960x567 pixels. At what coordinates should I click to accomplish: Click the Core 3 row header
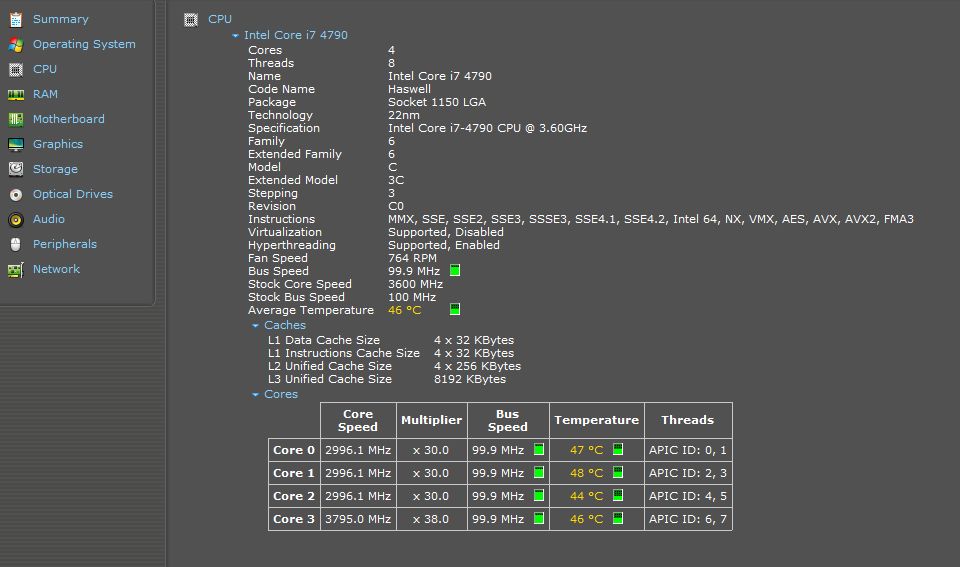coord(294,519)
